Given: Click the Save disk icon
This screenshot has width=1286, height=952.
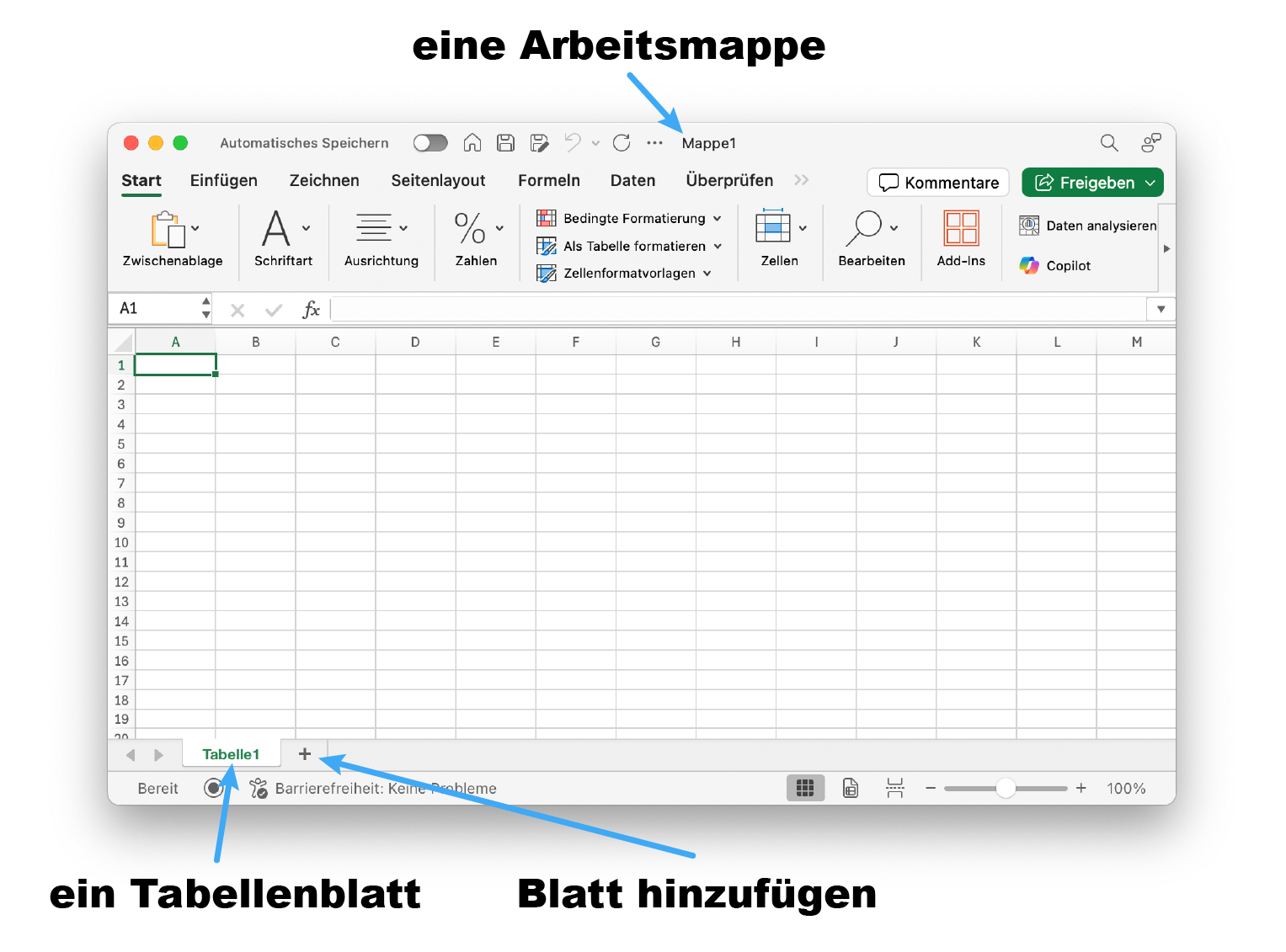Looking at the screenshot, I should pos(505,143).
